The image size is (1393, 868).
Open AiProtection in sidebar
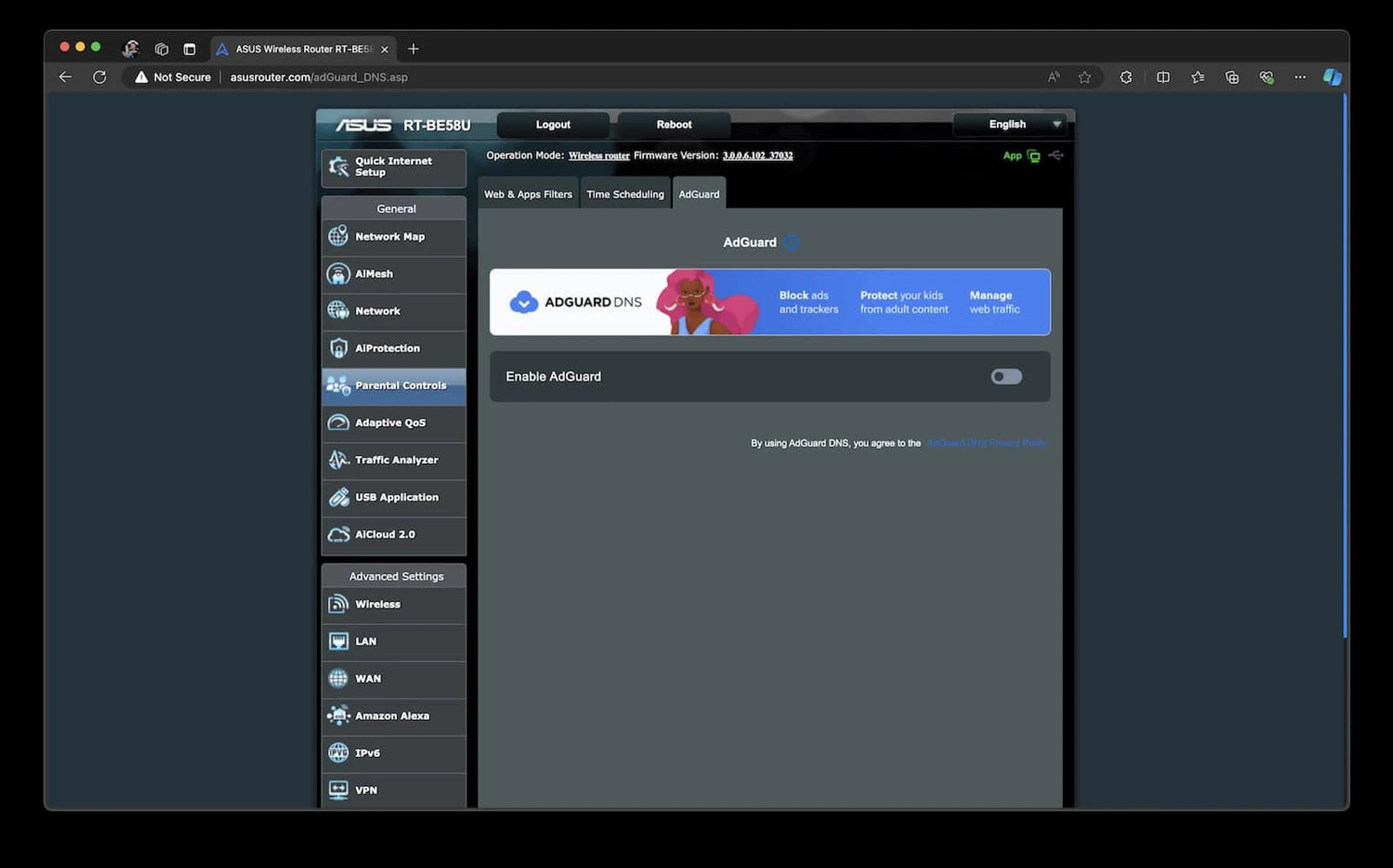click(x=394, y=348)
